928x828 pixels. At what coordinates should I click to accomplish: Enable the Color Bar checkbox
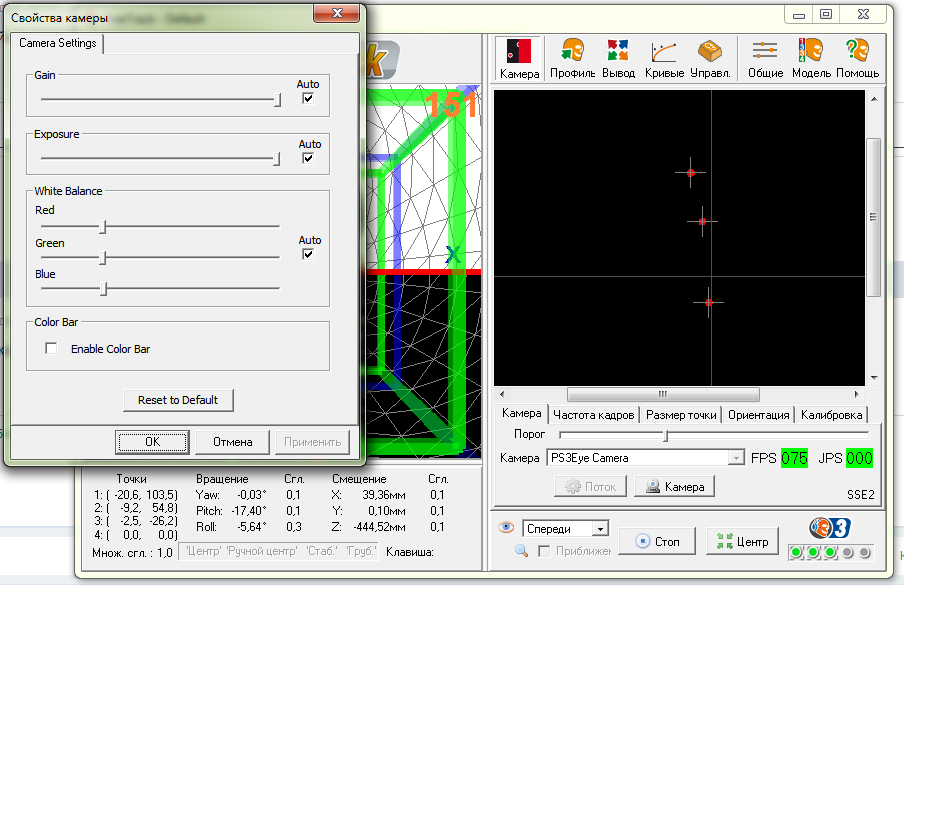(51, 349)
